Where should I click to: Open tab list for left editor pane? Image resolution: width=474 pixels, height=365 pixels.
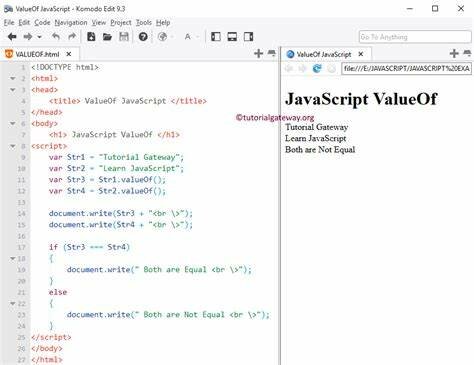[272, 53]
